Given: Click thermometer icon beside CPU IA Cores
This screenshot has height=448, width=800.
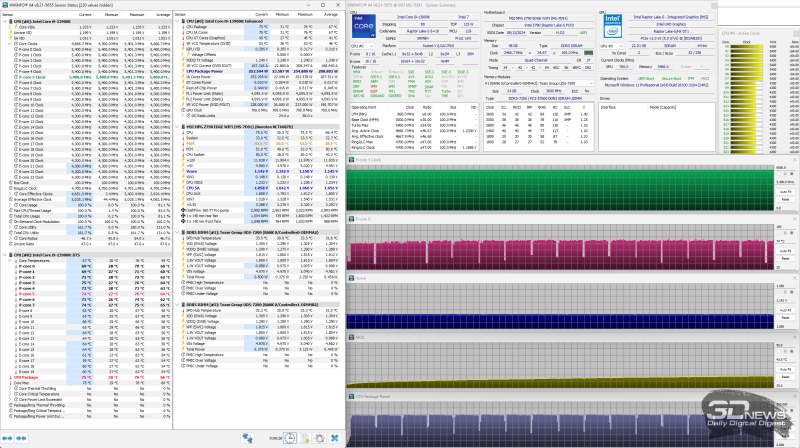Looking at the screenshot, I should click(184, 32).
